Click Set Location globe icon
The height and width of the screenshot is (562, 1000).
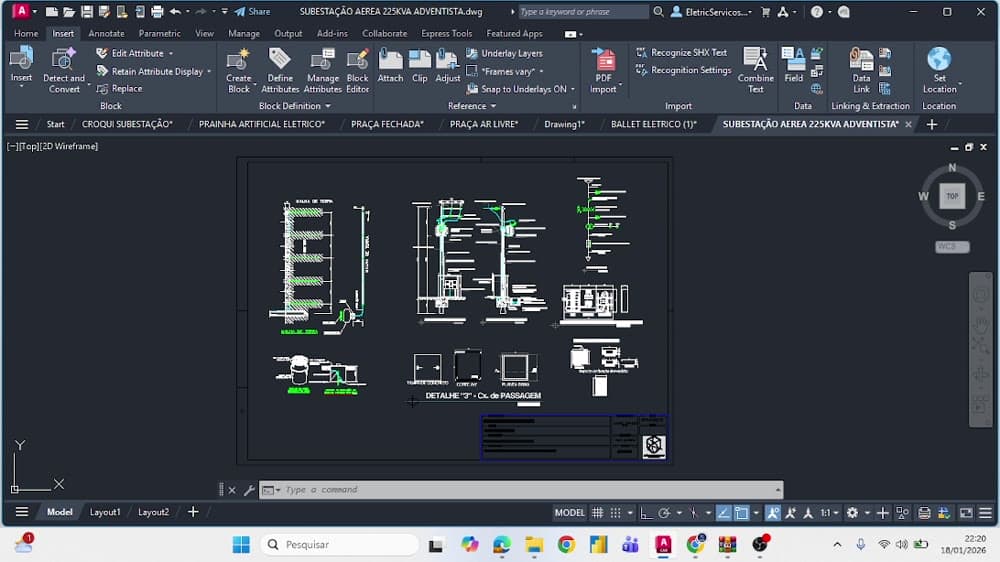click(x=939, y=59)
